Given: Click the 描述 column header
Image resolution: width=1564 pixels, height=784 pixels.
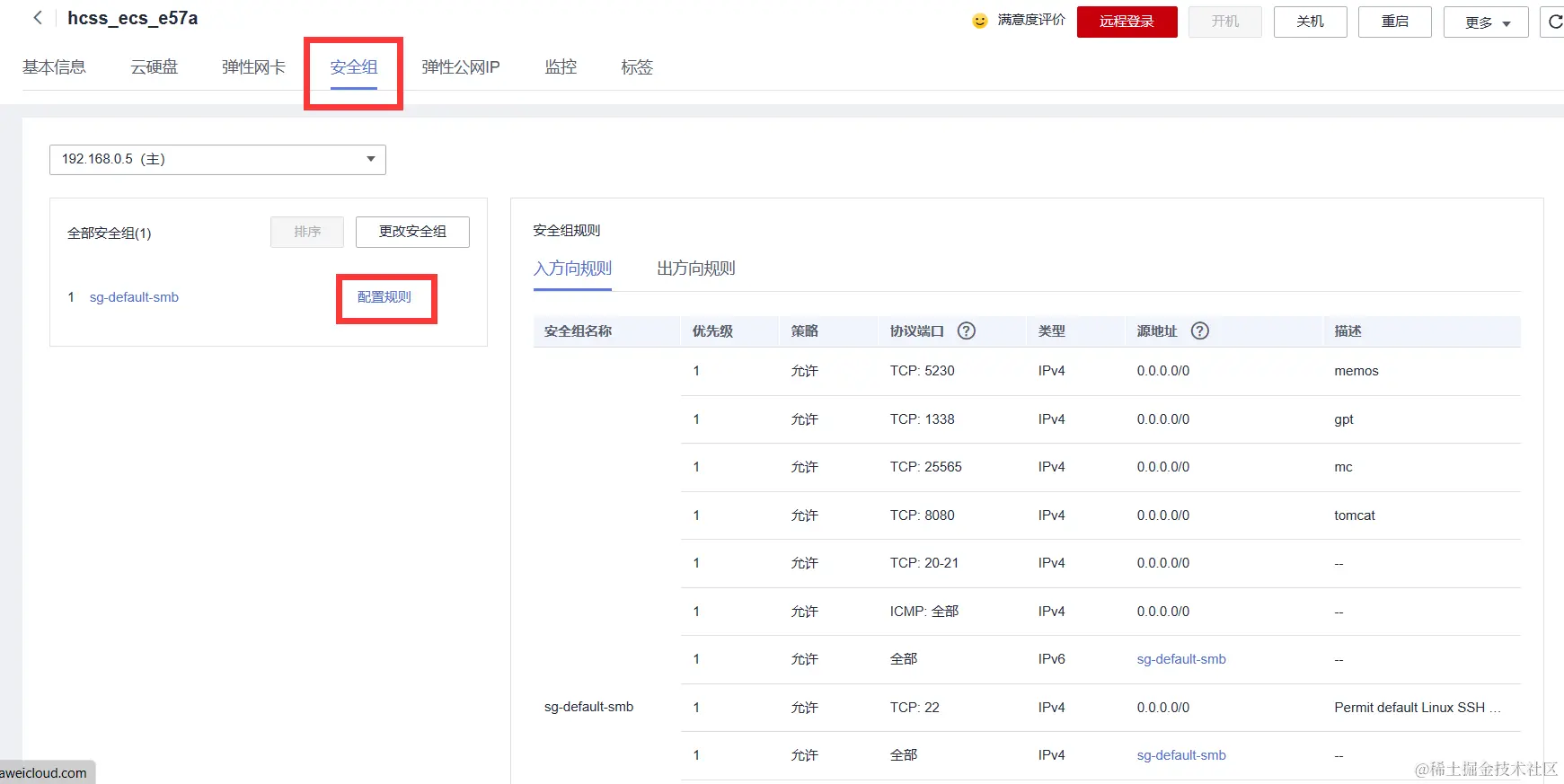Looking at the screenshot, I should 1348,331.
